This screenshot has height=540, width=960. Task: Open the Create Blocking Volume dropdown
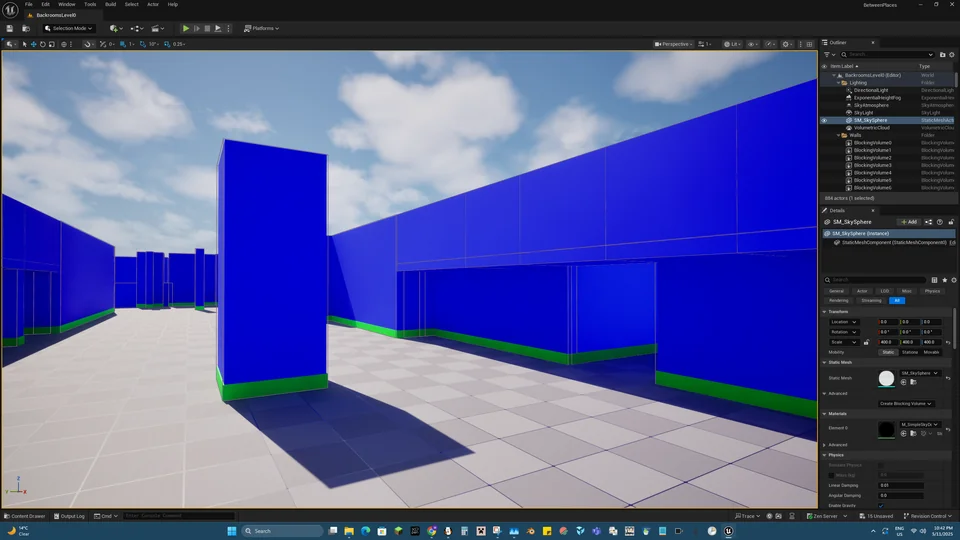[906, 403]
